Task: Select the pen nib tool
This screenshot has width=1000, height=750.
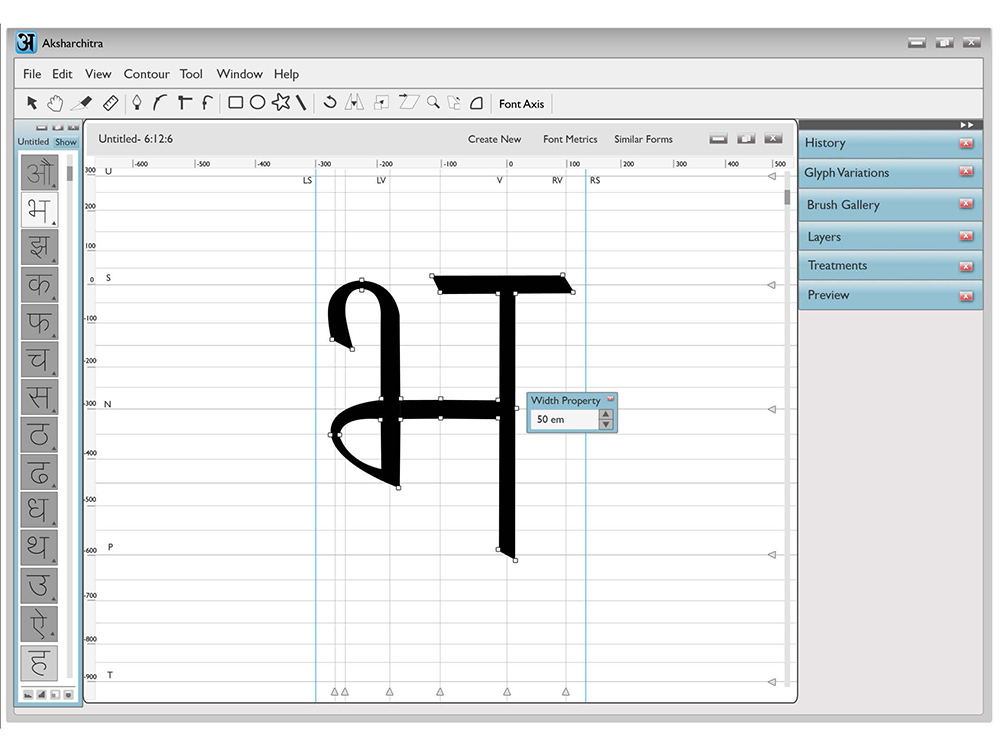Action: click(136, 103)
